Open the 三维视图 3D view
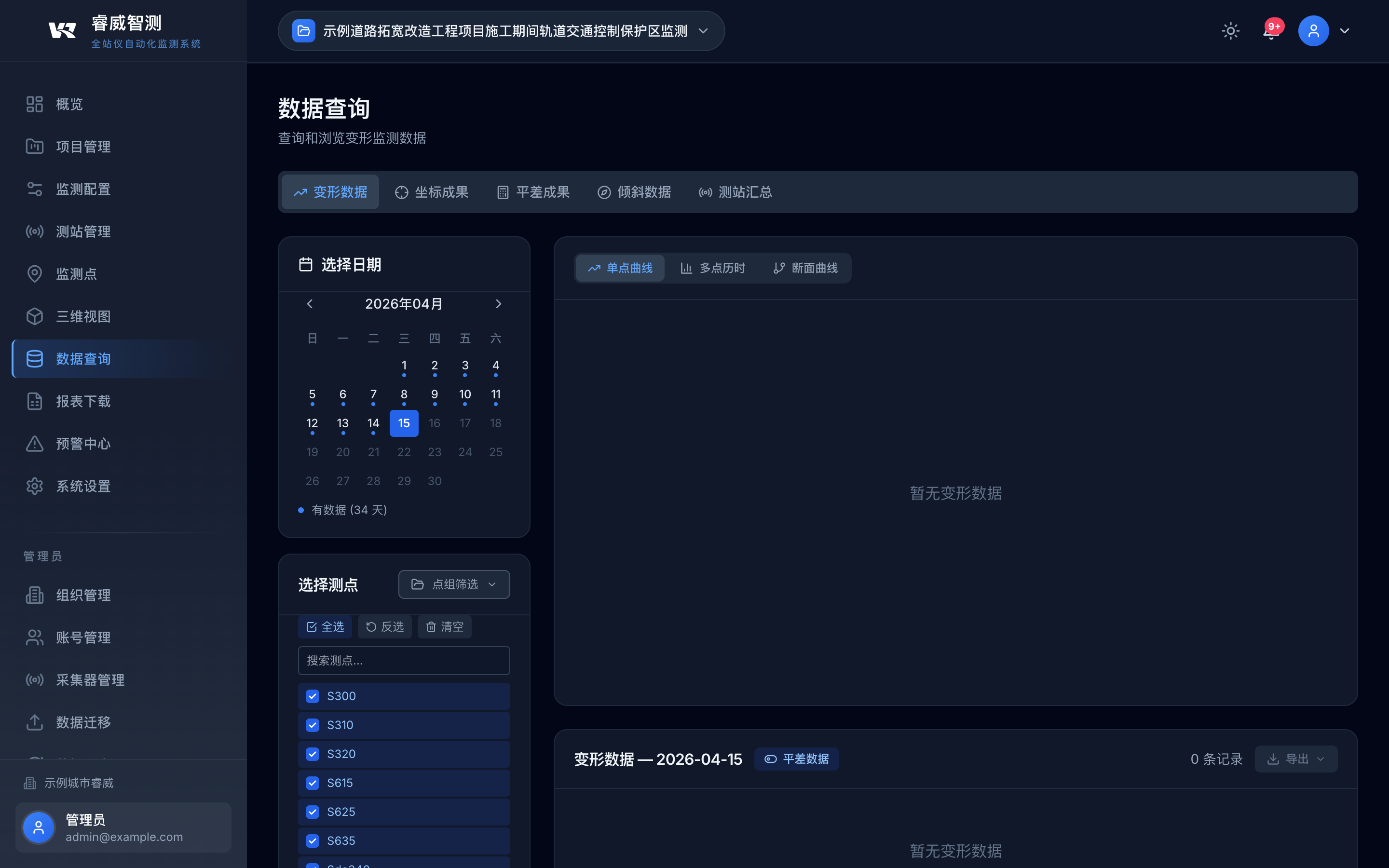The height and width of the screenshot is (868, 1389). click(83, 316)
